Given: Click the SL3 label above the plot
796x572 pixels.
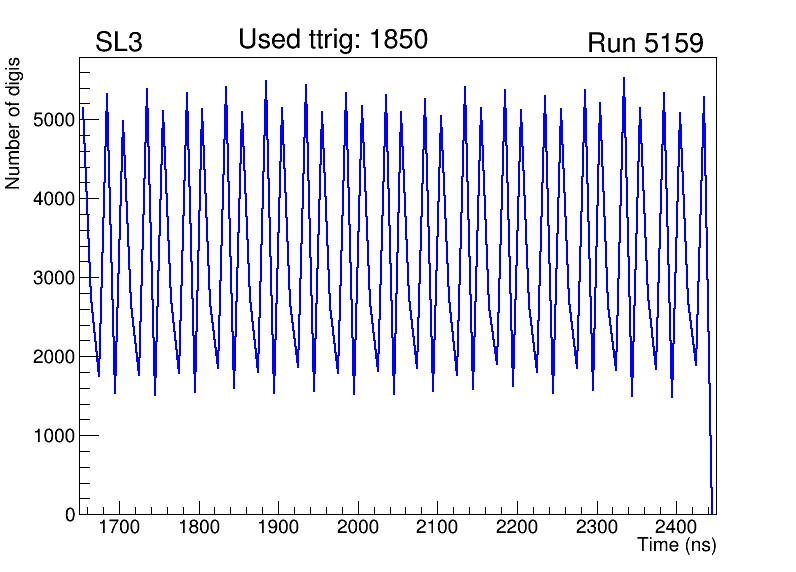Looking at the screenshot, I should point(118,43).
